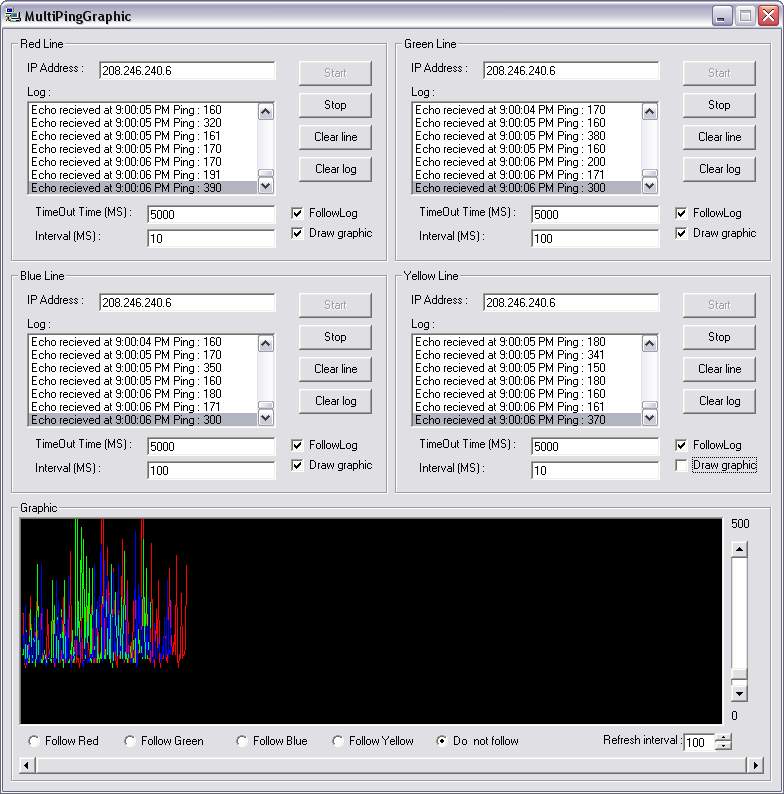The height and width of the screenshot is (794, 784).
Task: Click graphic horizontal scrollbar right arrow
Action: 755,765
